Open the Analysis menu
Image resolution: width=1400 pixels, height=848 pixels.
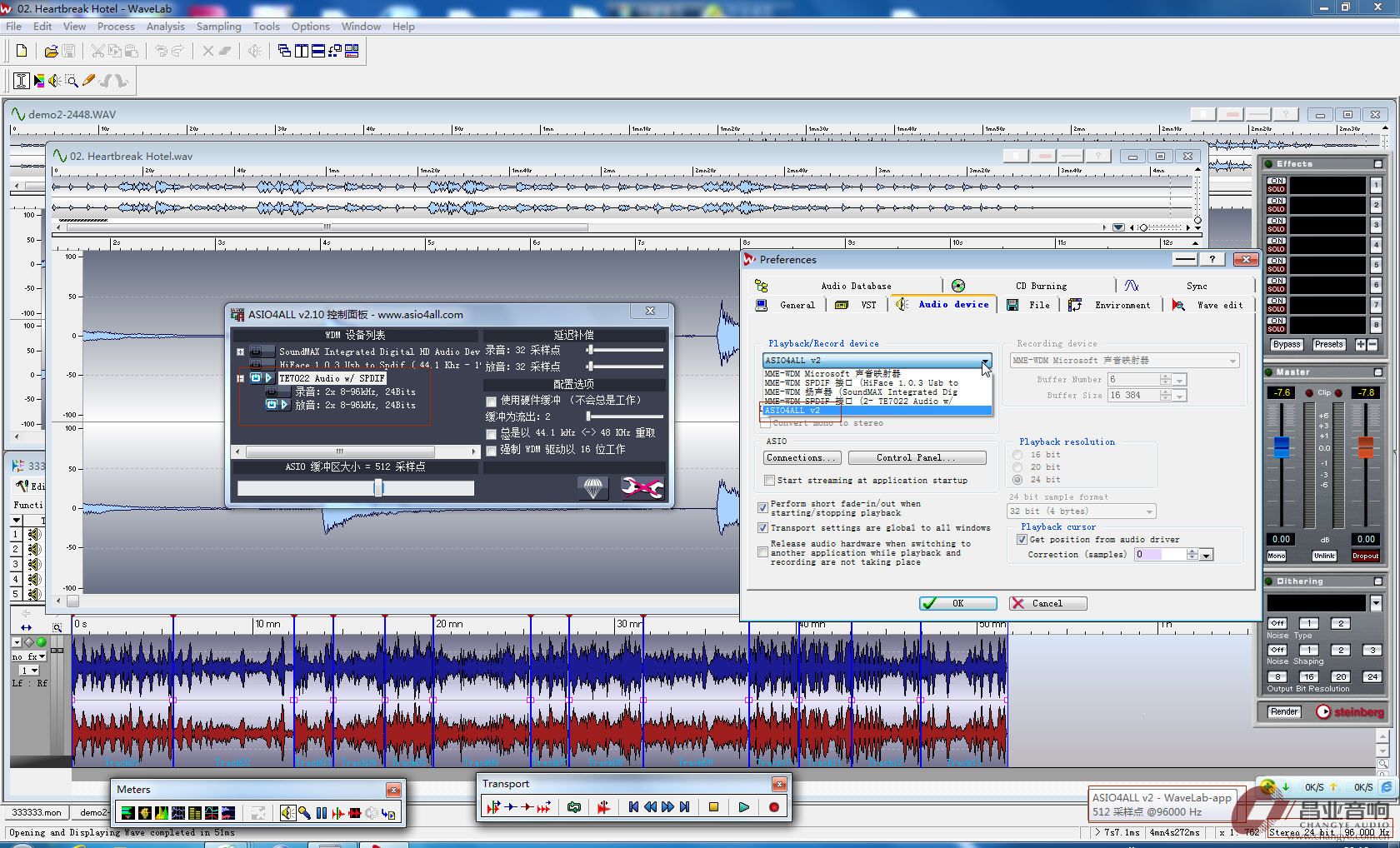click(x=165, y=27)
